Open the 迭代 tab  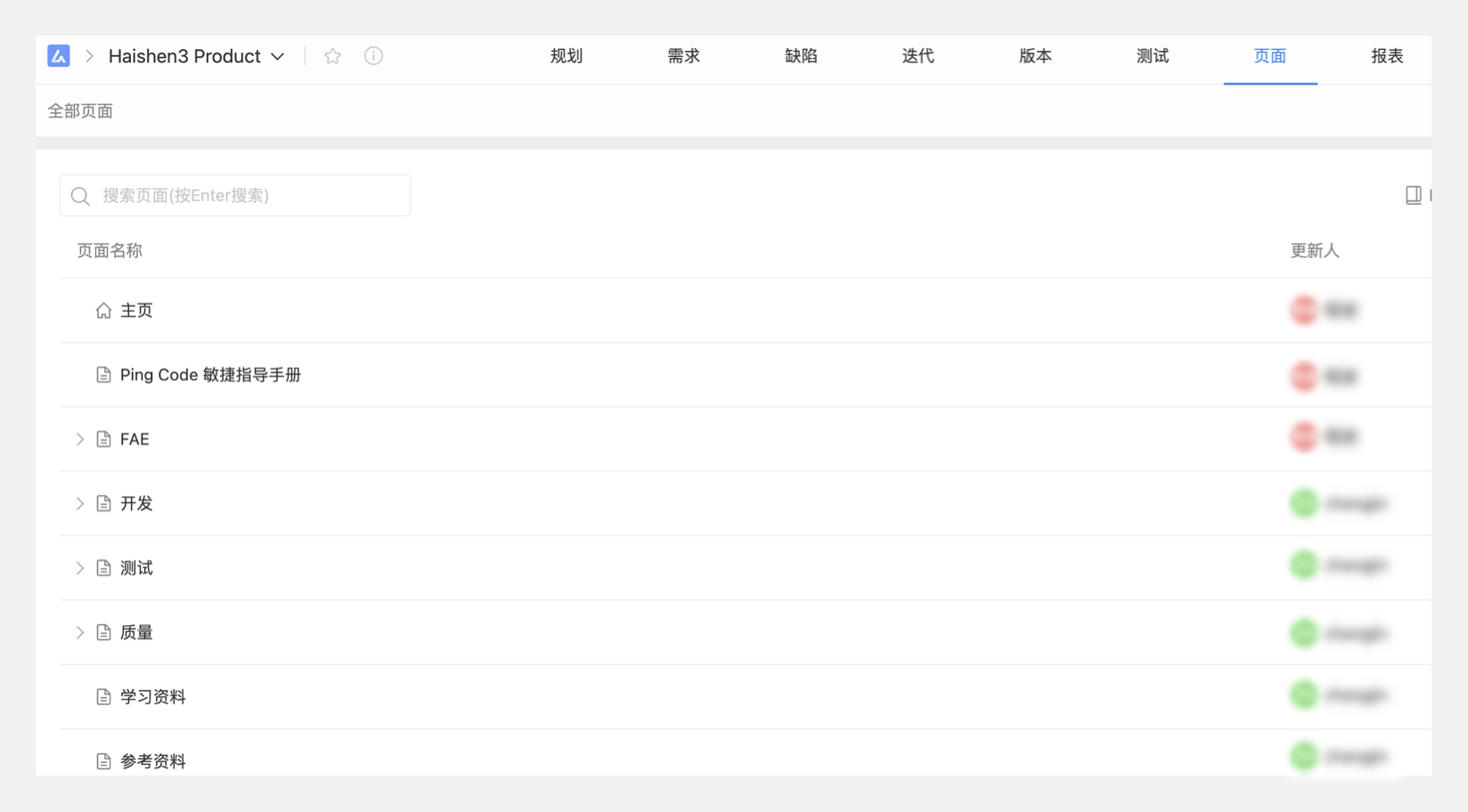coord(917,56)
